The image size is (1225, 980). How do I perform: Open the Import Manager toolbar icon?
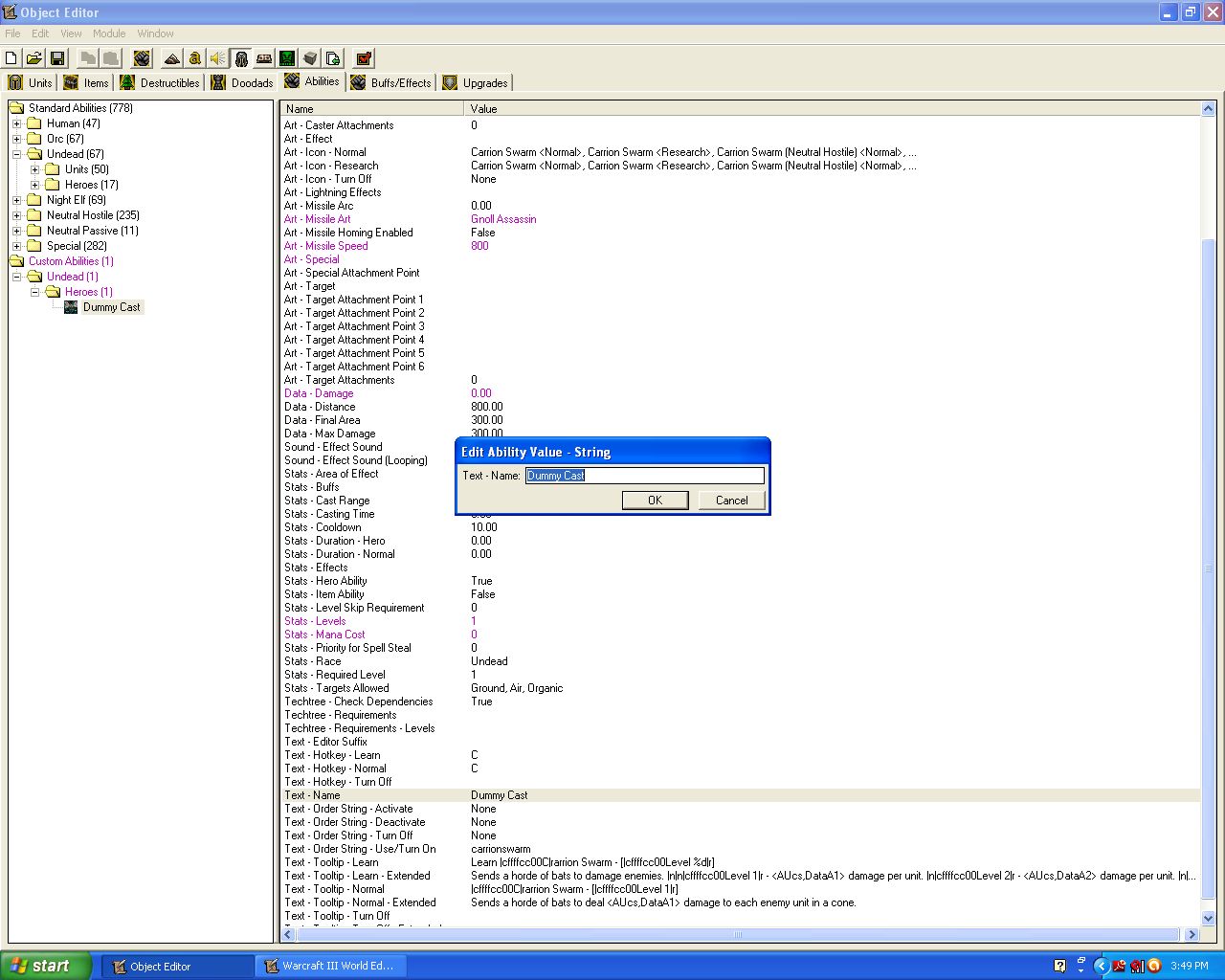[x=333, y=58]
